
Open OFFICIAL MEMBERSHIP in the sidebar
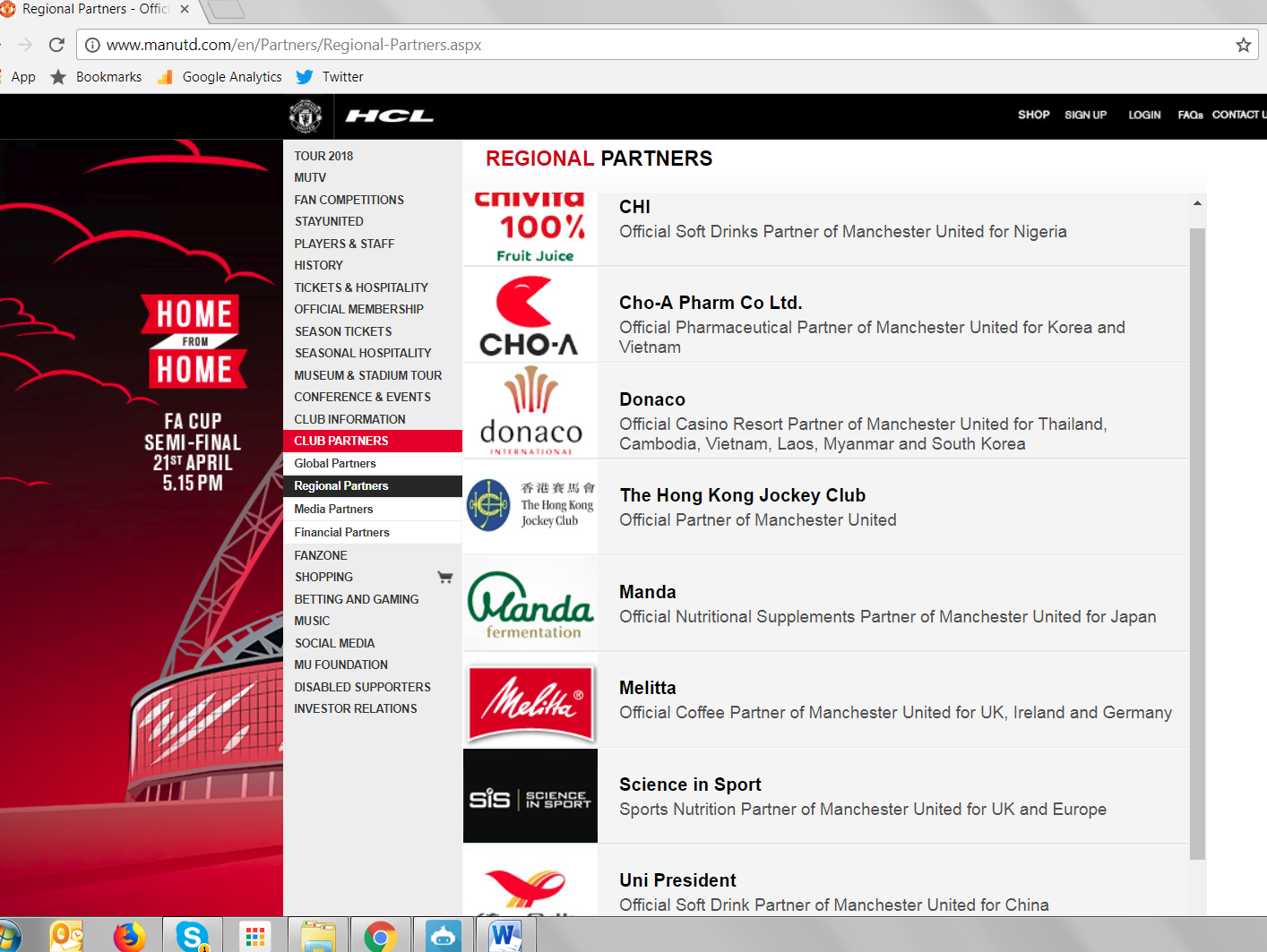coord(358,309)
